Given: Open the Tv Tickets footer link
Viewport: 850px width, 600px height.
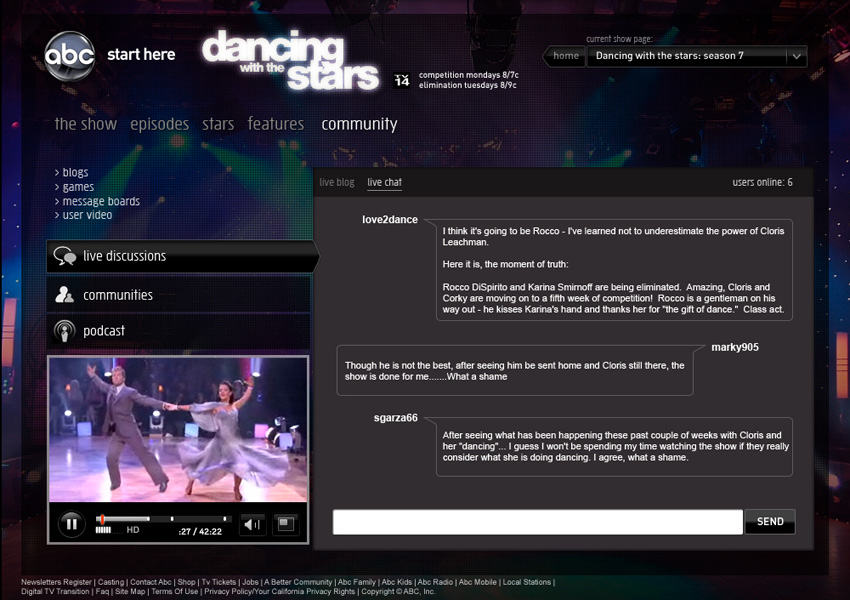Looking at the screenshot, I should [x=219, y=582].
